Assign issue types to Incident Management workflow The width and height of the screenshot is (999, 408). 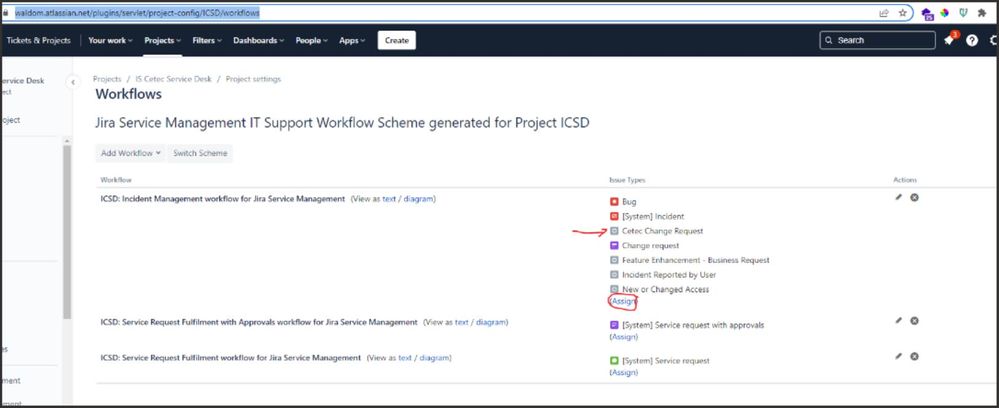624,301
